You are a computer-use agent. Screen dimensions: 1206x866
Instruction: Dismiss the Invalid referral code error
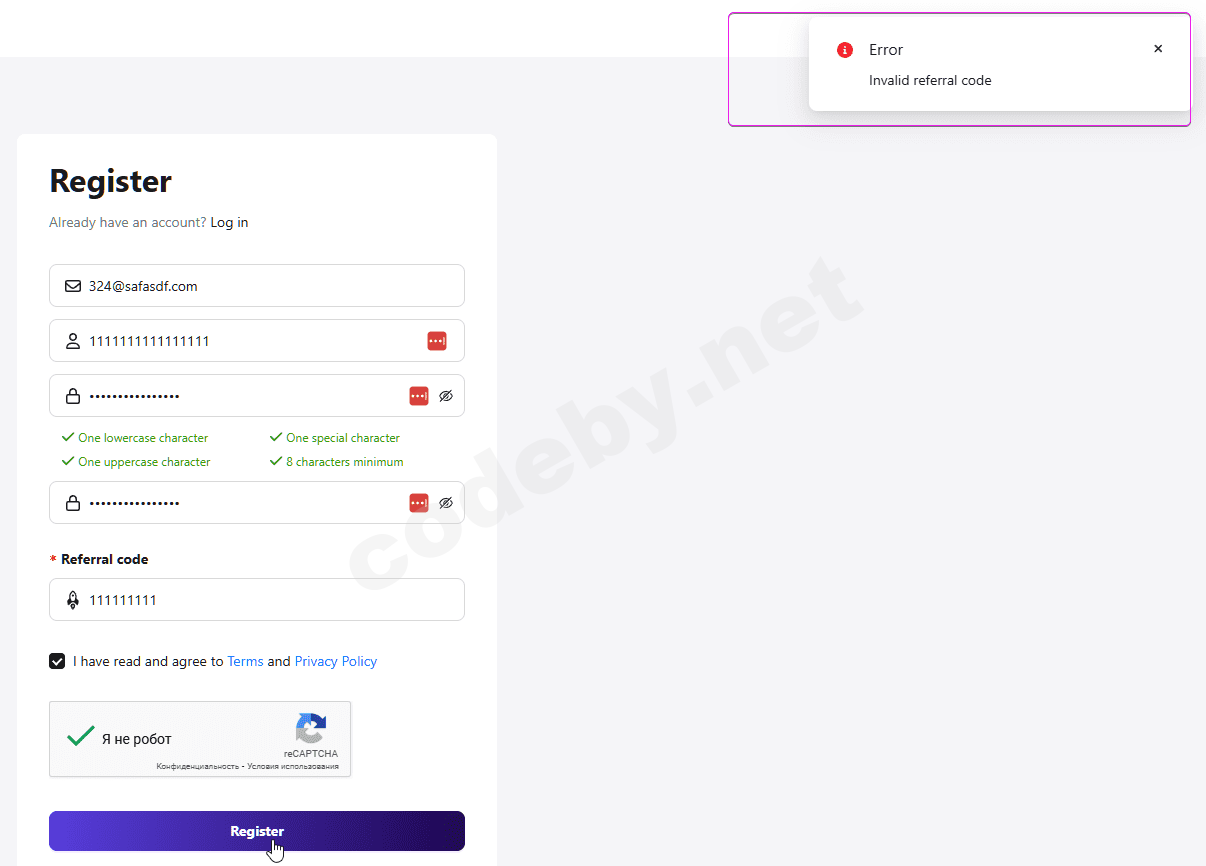1158,49
